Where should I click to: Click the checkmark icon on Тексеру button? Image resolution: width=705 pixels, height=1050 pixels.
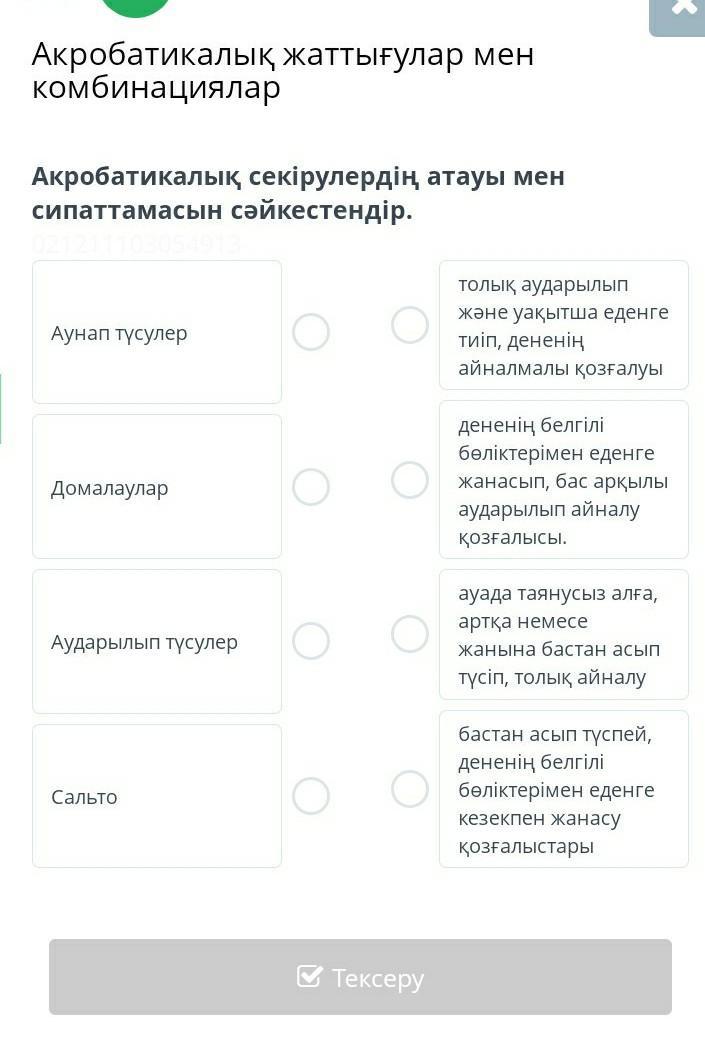[x=310, y=976]
